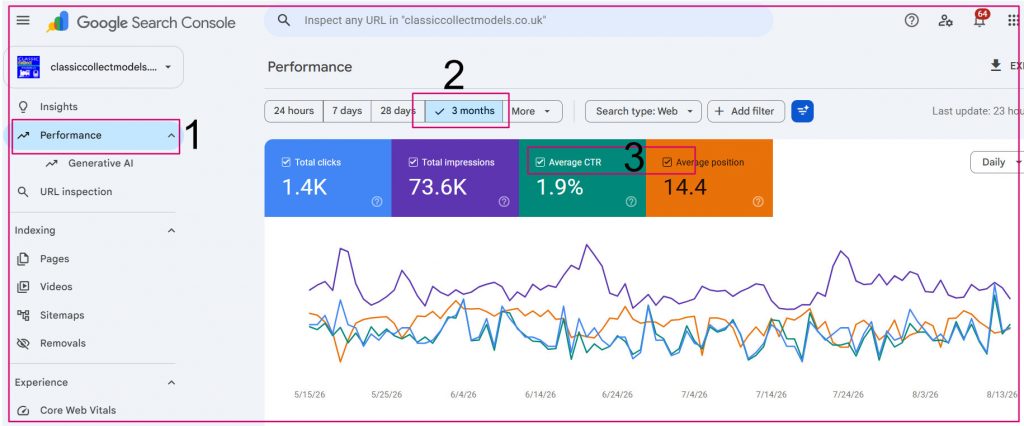Viewport: 1024px width, 426px height.
Task: Click the Pages document icon
Action: [x=24, y=259]
